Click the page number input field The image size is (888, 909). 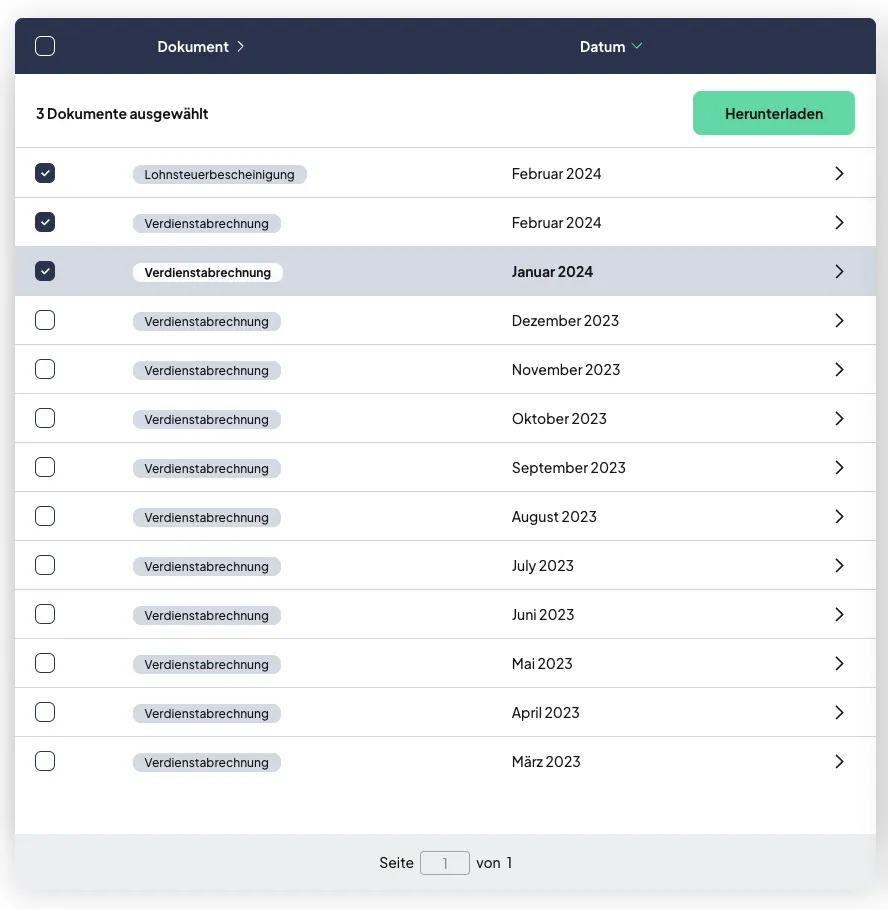[444, 863]
